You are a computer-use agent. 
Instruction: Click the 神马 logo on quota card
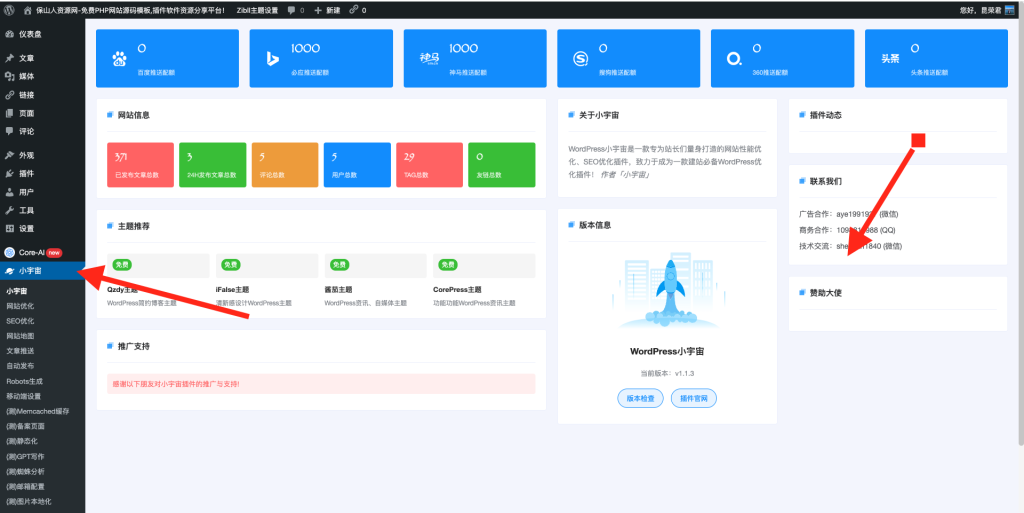tap(429, 59)
